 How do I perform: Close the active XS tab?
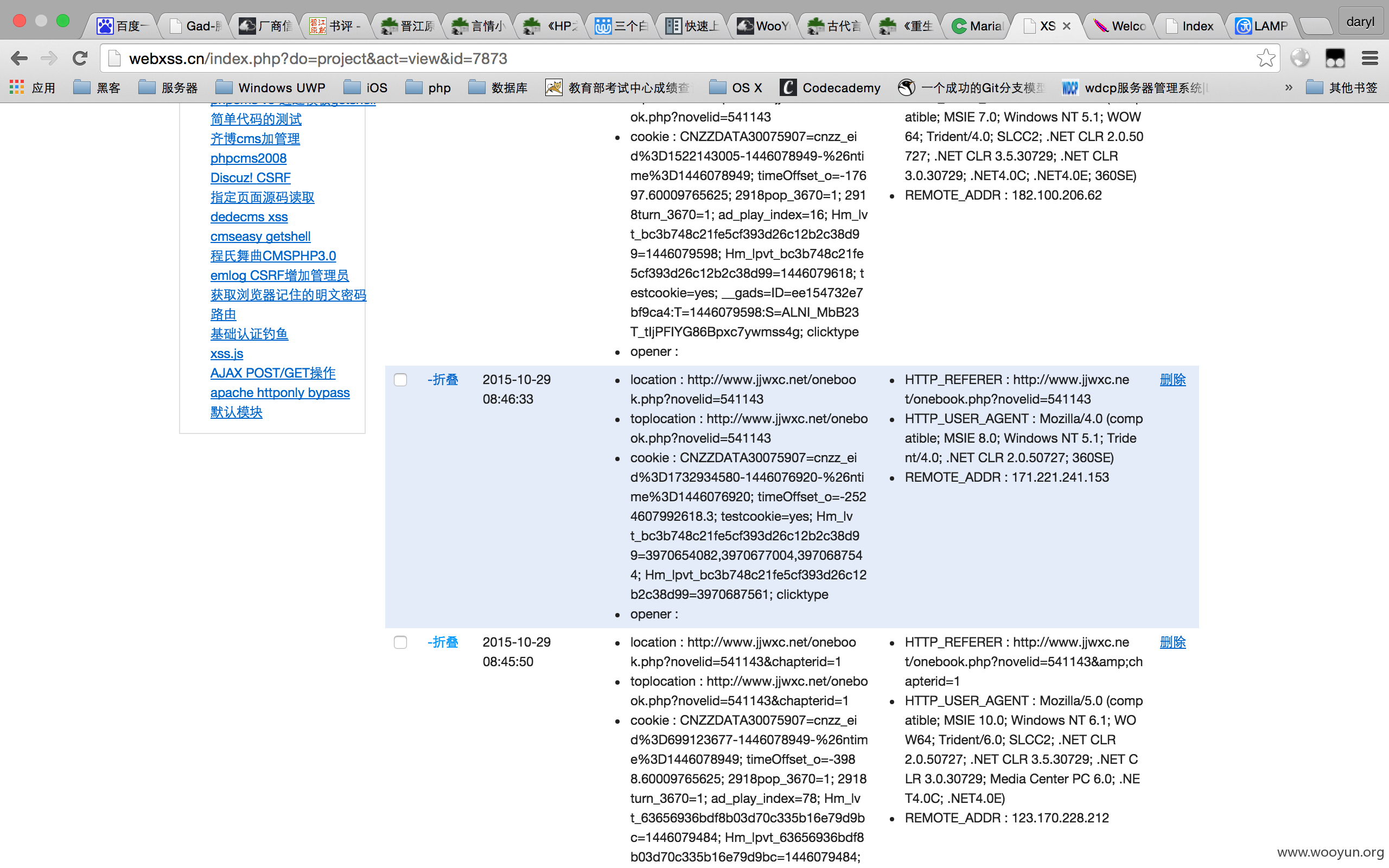click(1066, 26)
